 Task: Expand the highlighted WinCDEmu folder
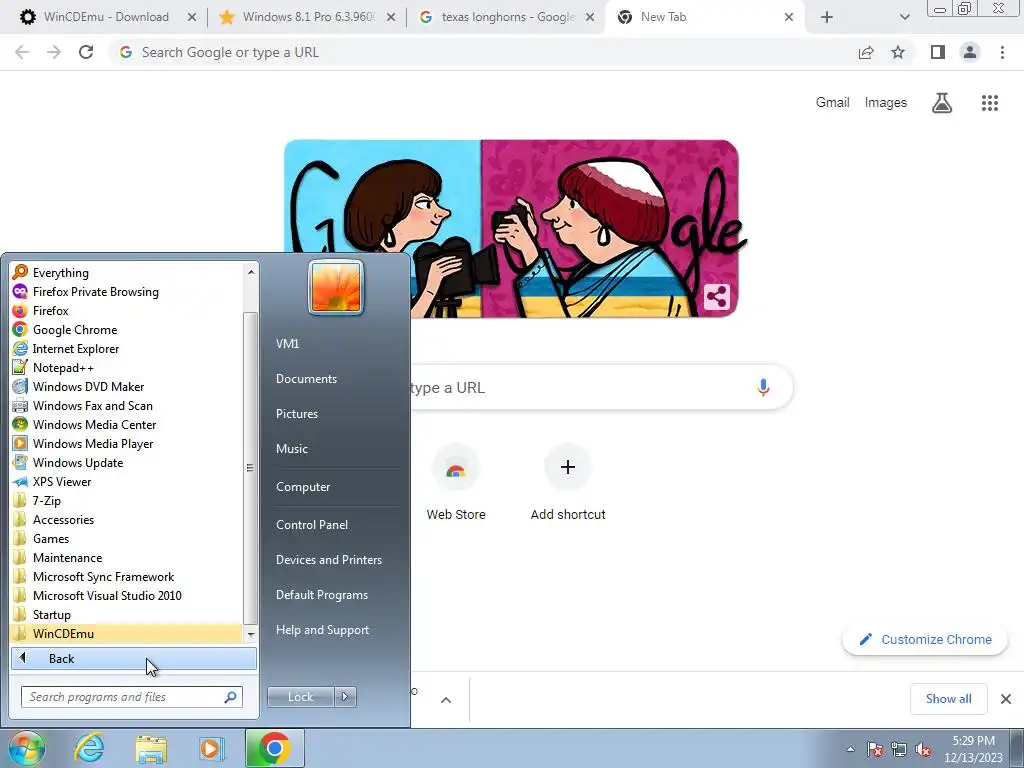click(127, 633)
